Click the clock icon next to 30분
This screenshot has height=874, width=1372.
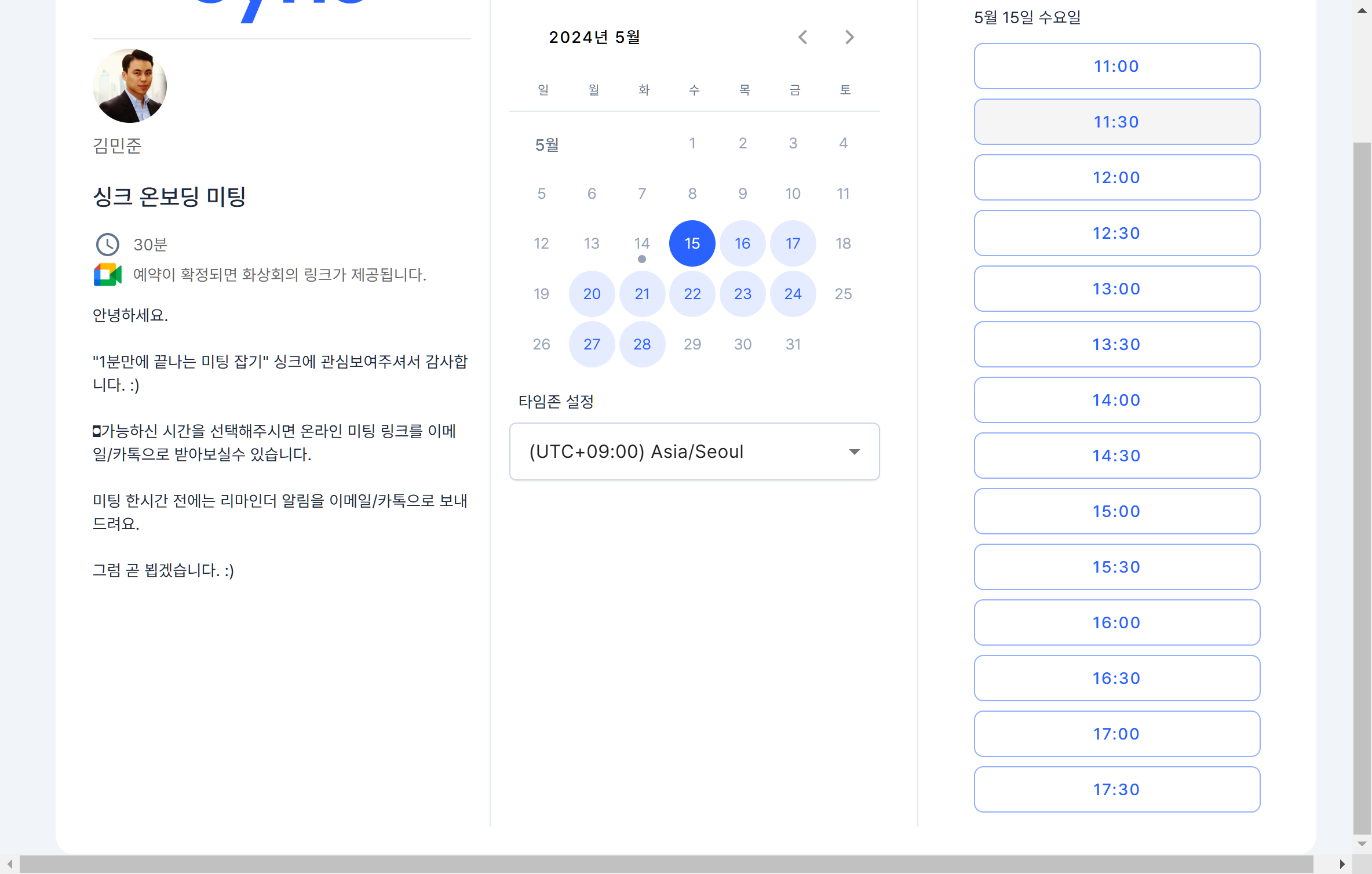[x=108, y=245]
